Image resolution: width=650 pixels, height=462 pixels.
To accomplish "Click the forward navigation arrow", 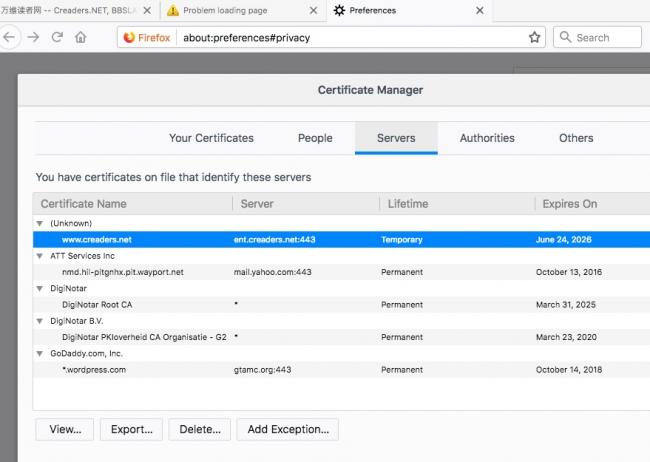I will [x=33, y=37].
